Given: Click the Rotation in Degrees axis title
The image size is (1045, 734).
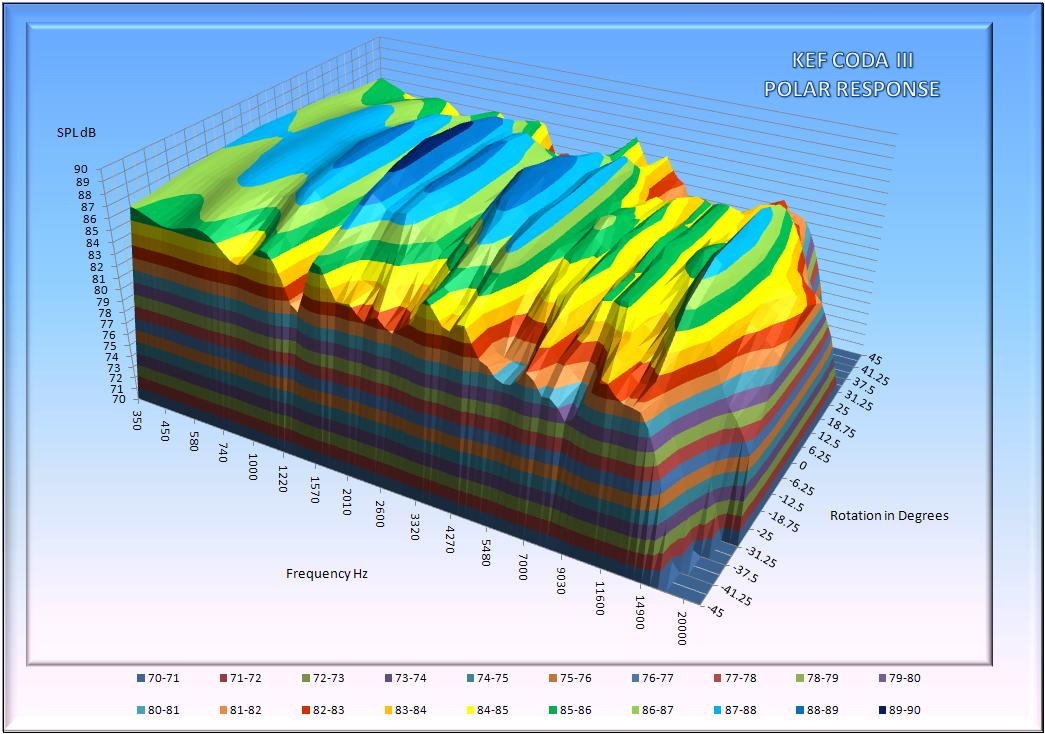Looking at the screenshot, I should (x=889, y=516).
